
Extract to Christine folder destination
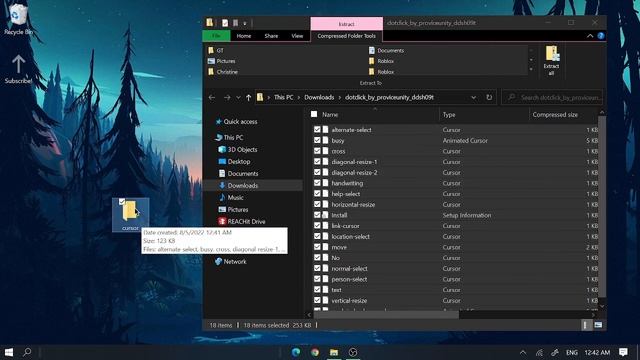pyautogui.click(x=223, y=72)
